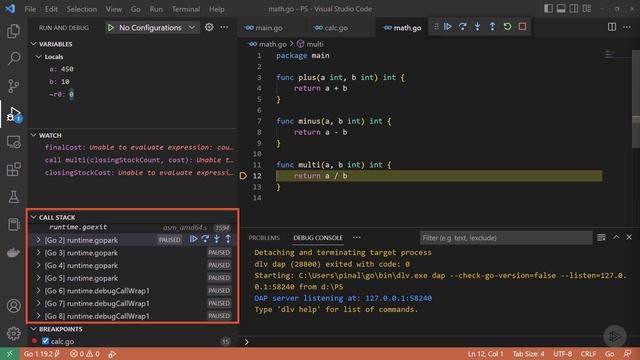
Task: Step Over in the debug toolbar
Action: point(462,27)
